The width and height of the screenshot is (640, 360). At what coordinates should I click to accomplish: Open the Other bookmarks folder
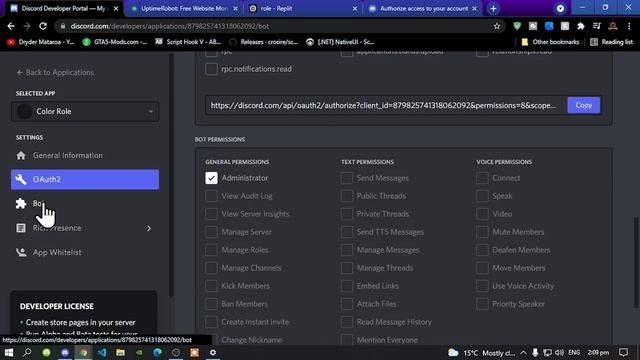pyautogui.click(x=550, y=42)
